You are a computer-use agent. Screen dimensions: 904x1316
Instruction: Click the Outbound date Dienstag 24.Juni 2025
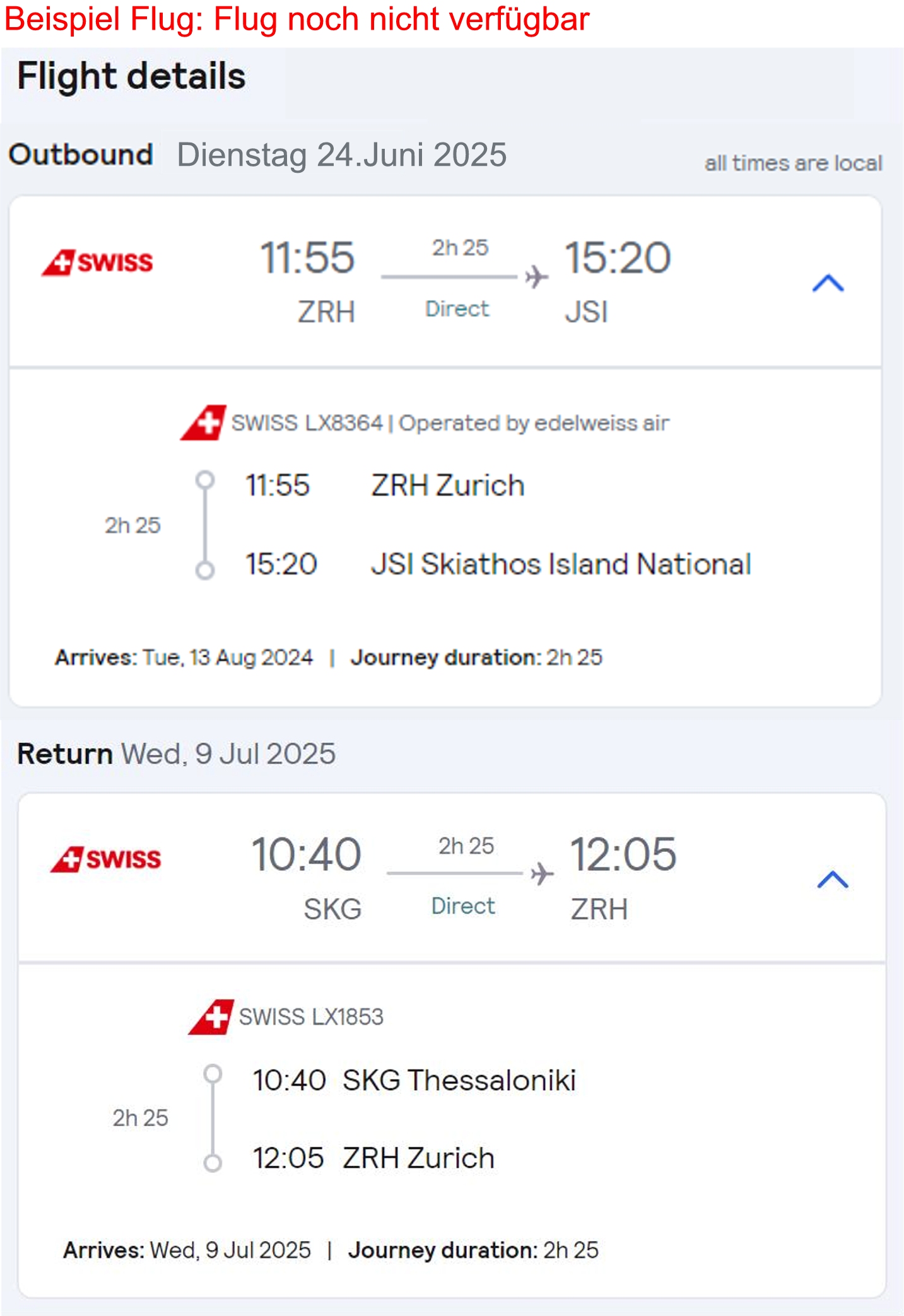coord(342,154)
